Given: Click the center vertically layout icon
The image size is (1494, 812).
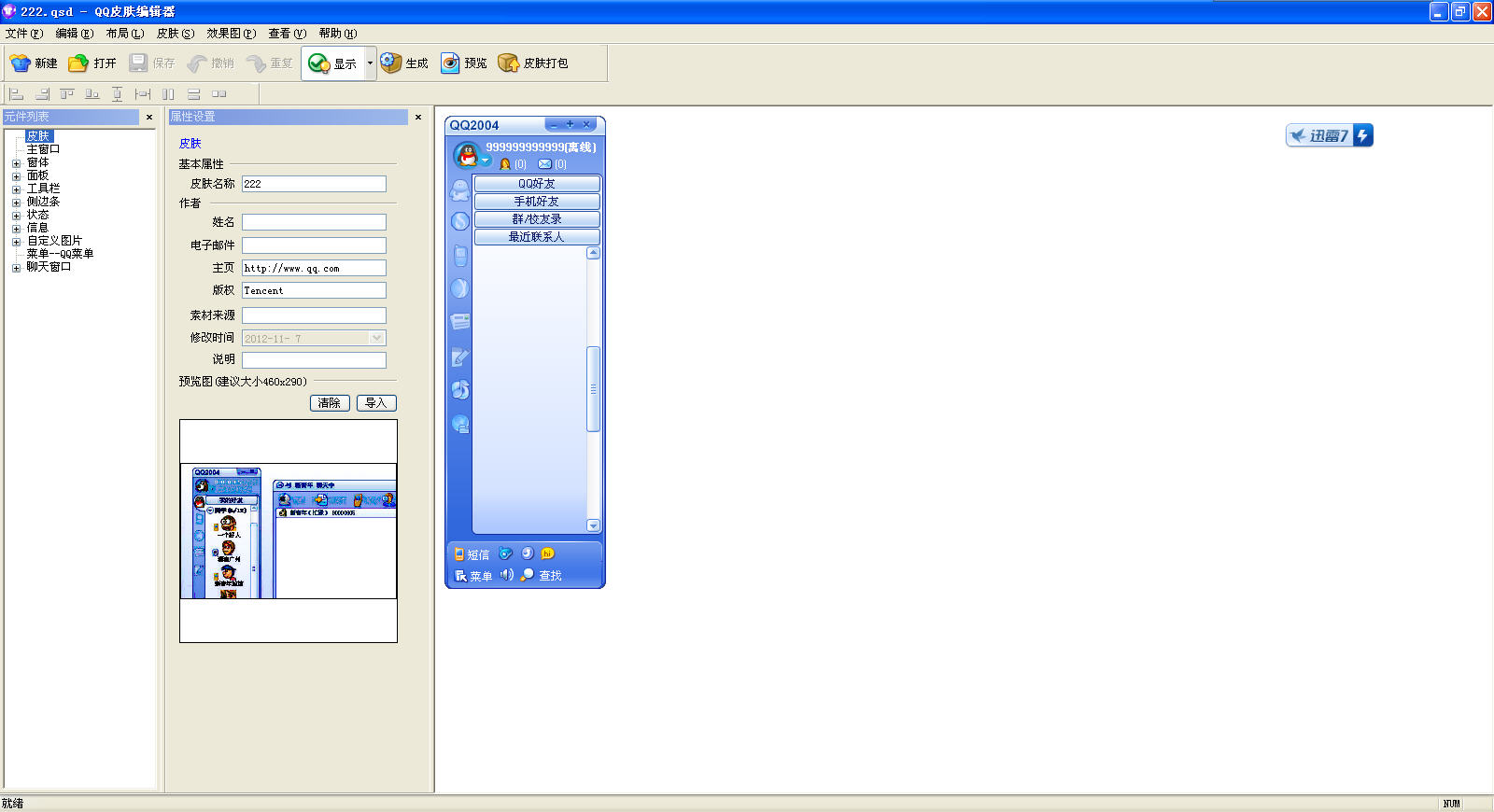Looking at the screenshot, I should click(x=117, y=93).
